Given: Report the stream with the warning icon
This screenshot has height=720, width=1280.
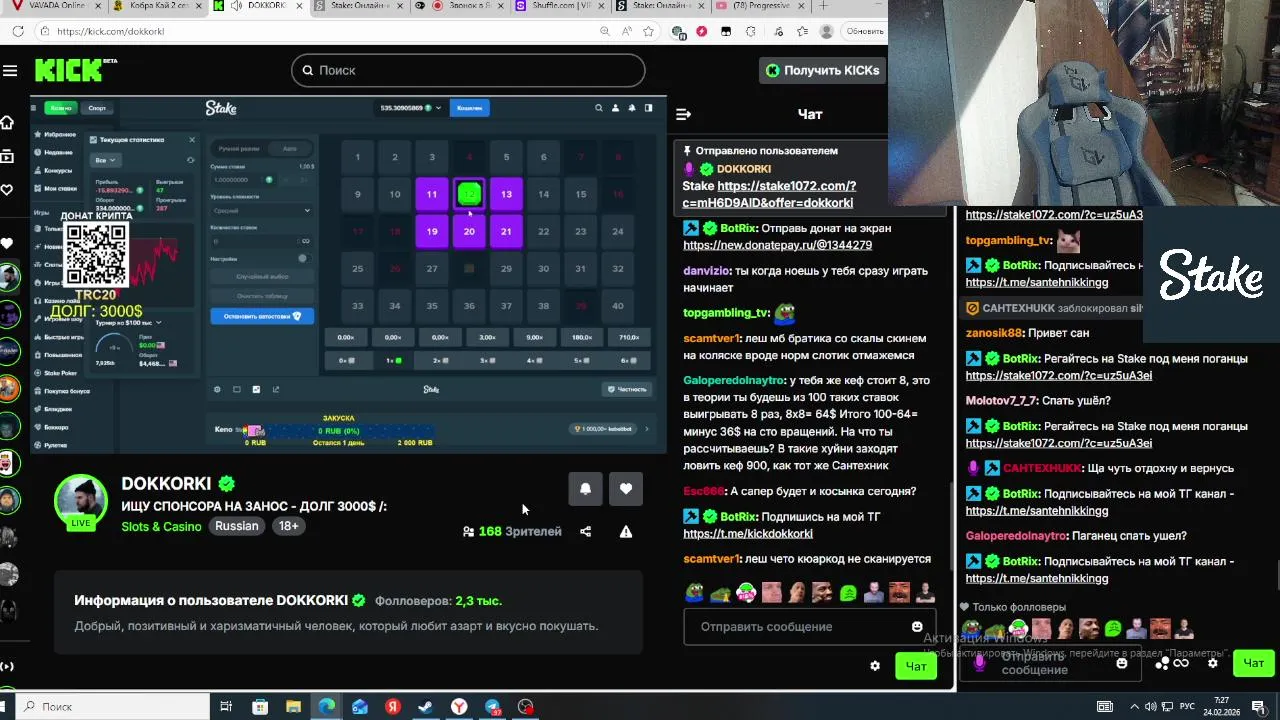Looking at the screenshot, I should [x=626, y=531].
